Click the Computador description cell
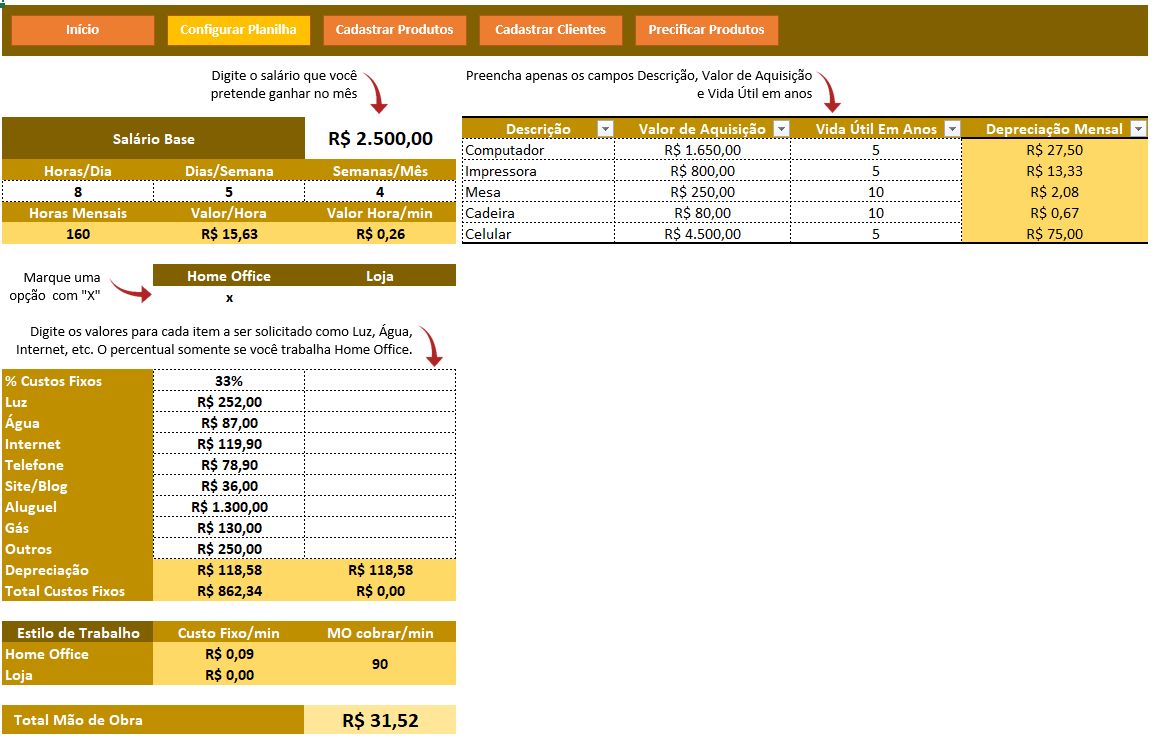The height and width of the screenshot is (741, 1154). click(x=538, y=150)
